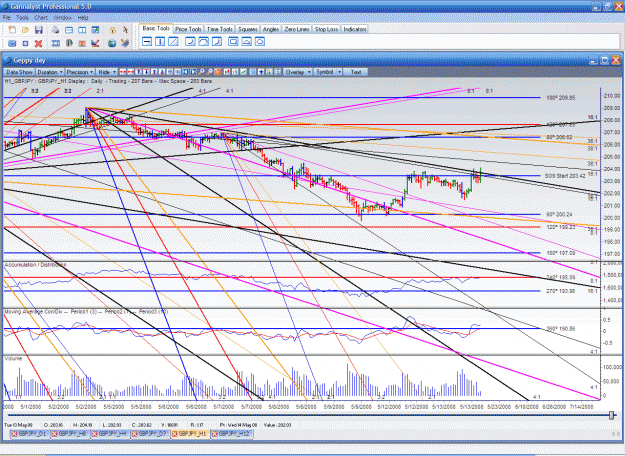Click the '180° 209.85' level label

click(x=560, y=98)
